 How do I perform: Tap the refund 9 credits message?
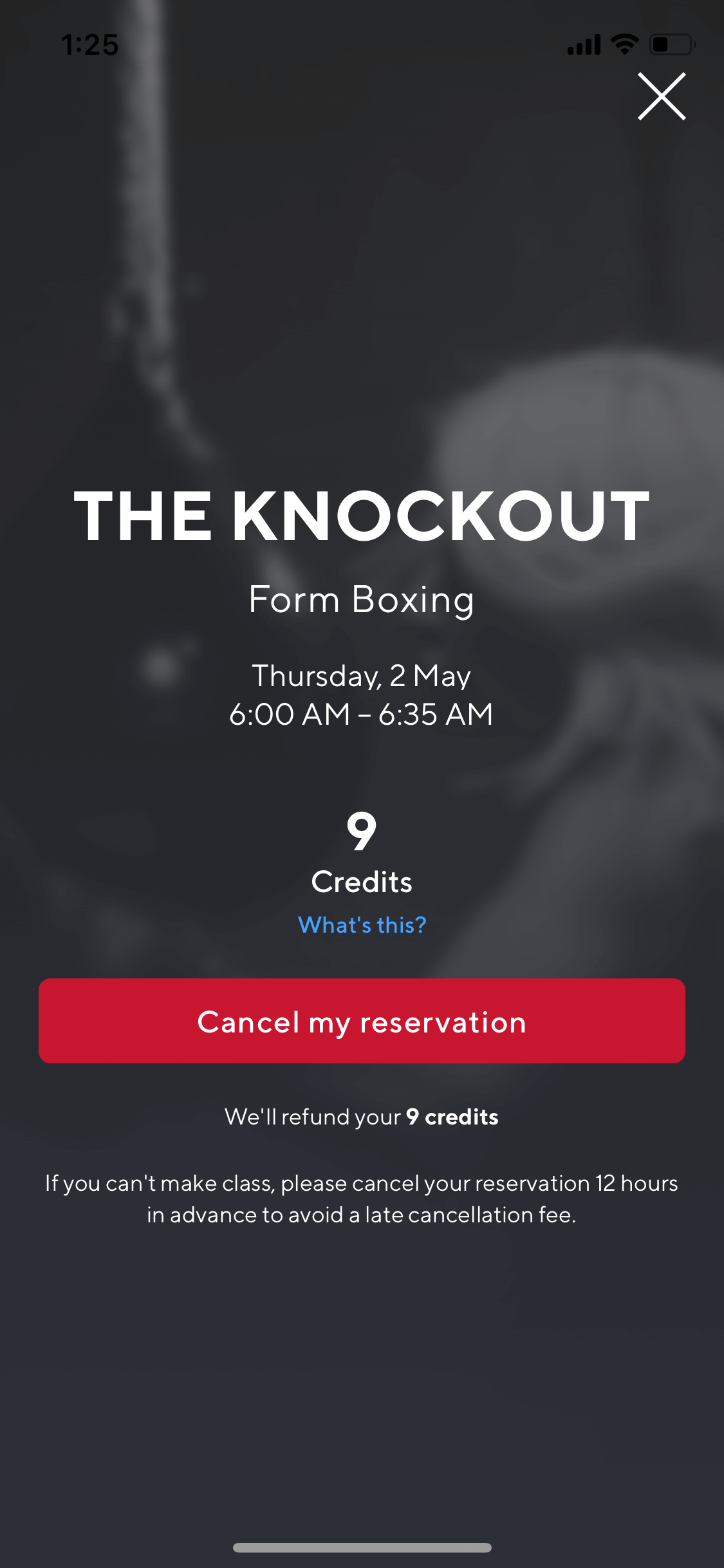pyautogui.click(x=362, y=1117)
